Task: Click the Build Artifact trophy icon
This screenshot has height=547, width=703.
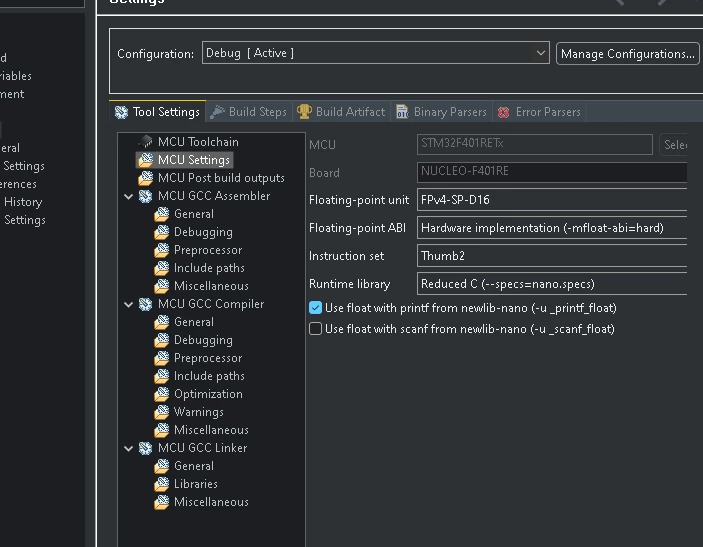Action: (x=304, y=112)
